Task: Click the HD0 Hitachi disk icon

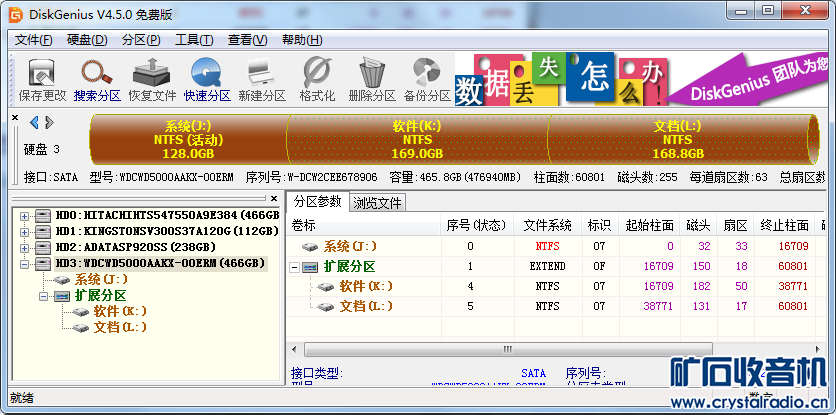Action: (x=43, y=216)
